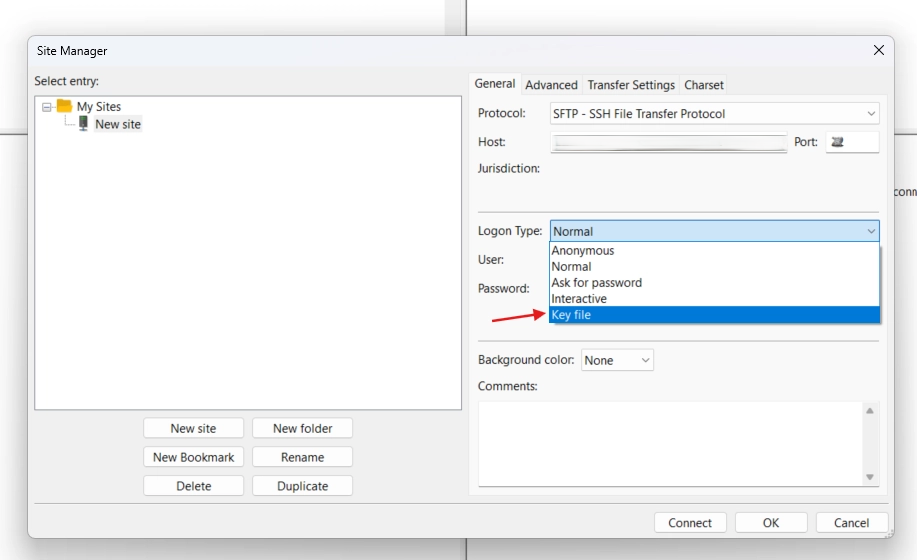Collapse the My Sites tree node
This screenshot has height=560, width=917.
[x=47, y=107]
